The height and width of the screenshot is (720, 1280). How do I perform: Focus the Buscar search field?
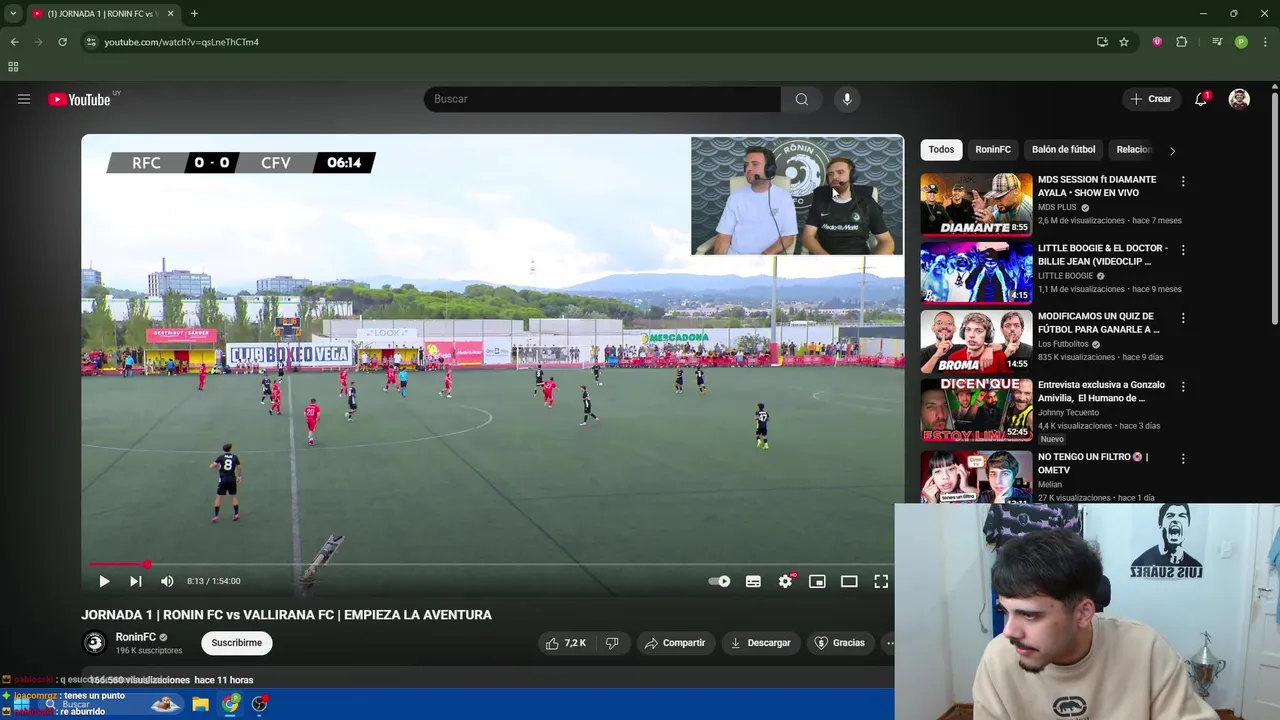tap(602, 99)
